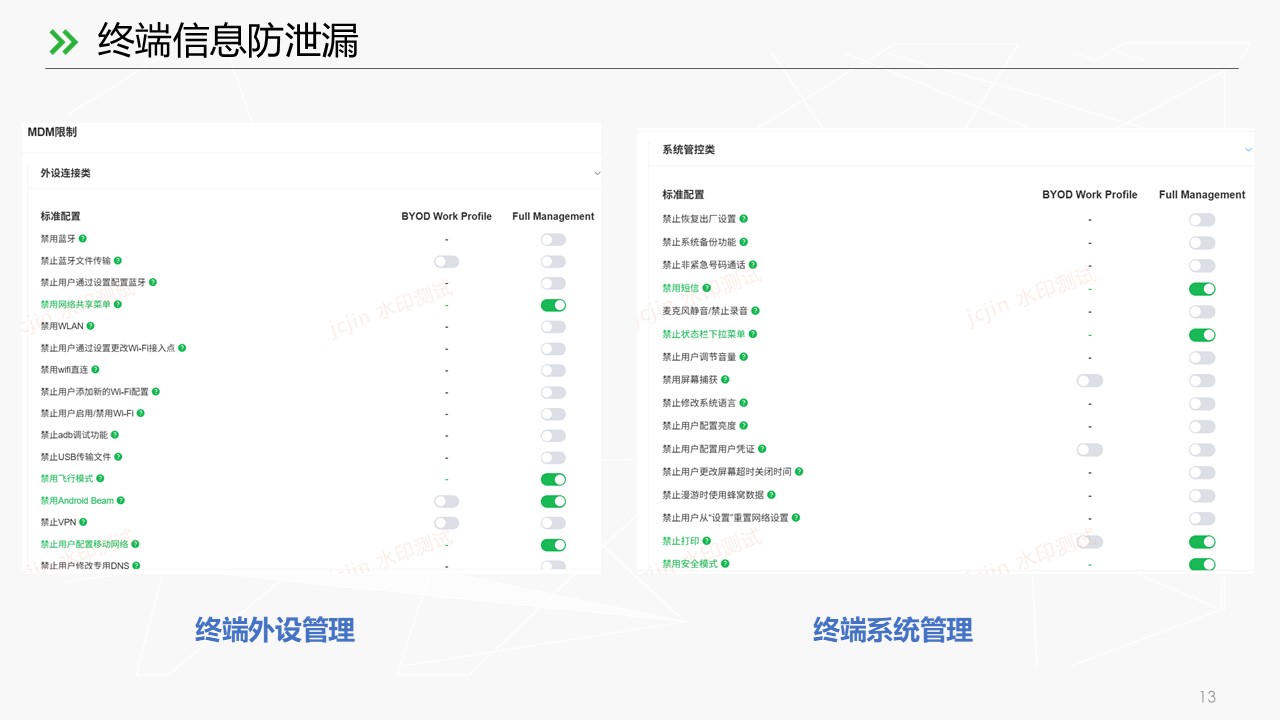Collapse the 外设连接类 section using its chevron
The height and width of the screenshot is (720, 1280).
coord(596,173)
